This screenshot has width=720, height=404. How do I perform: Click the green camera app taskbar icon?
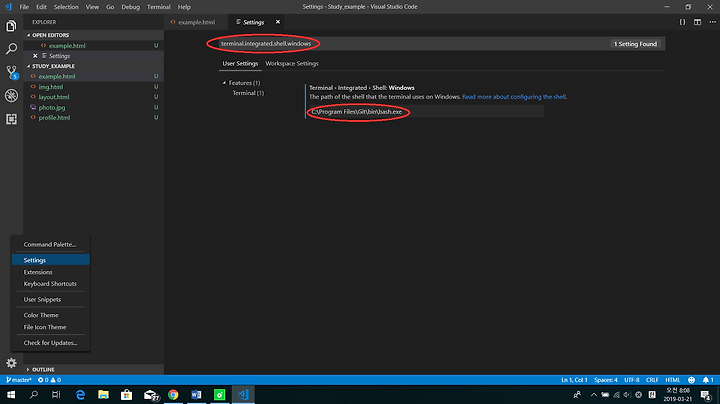pos(219,395)
